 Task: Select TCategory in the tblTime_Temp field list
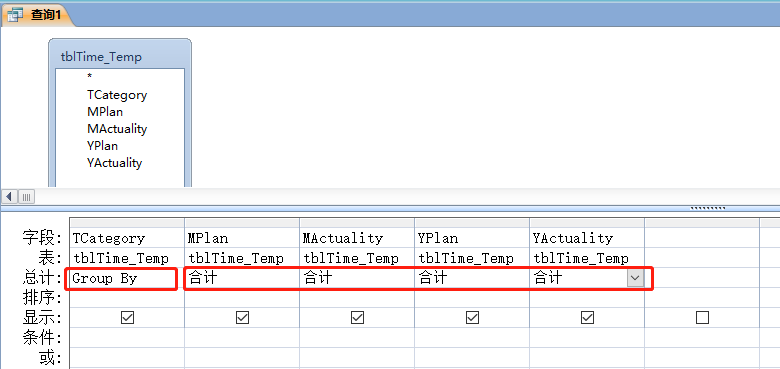[117, 95]
